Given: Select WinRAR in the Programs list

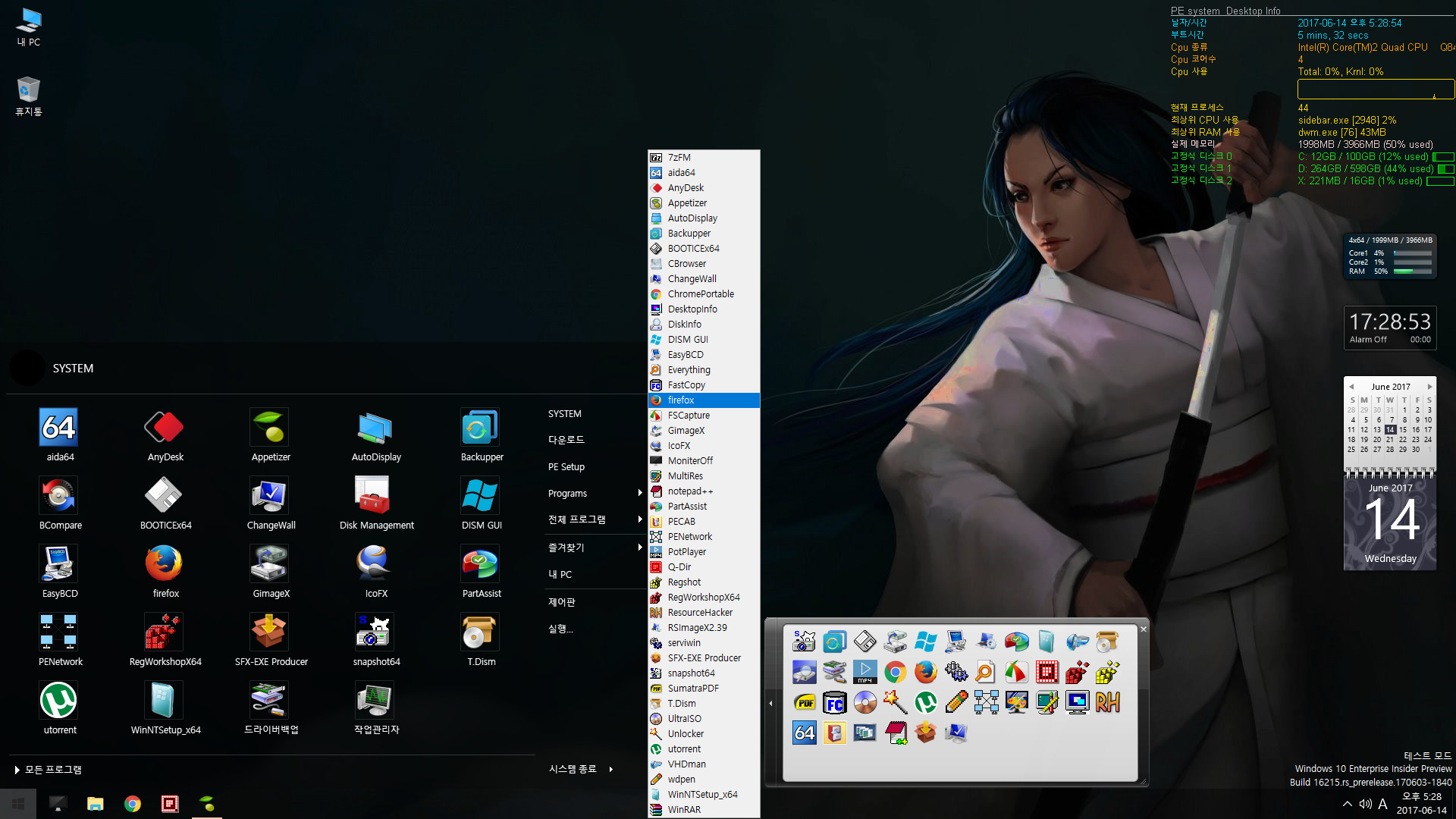Looking at the screenshot, I should (x=704, y=810).
